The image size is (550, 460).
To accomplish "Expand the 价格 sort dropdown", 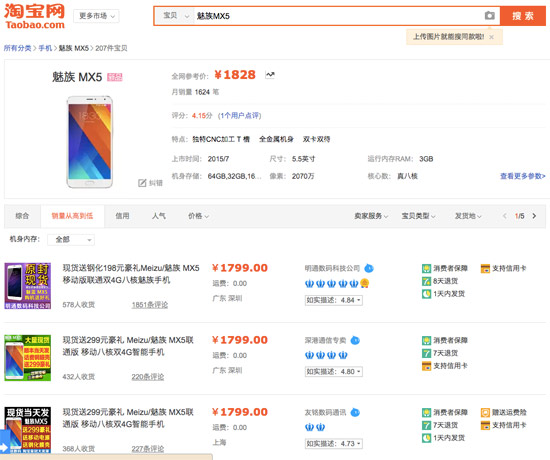I will pyautogui.click(x=198, y=216).
